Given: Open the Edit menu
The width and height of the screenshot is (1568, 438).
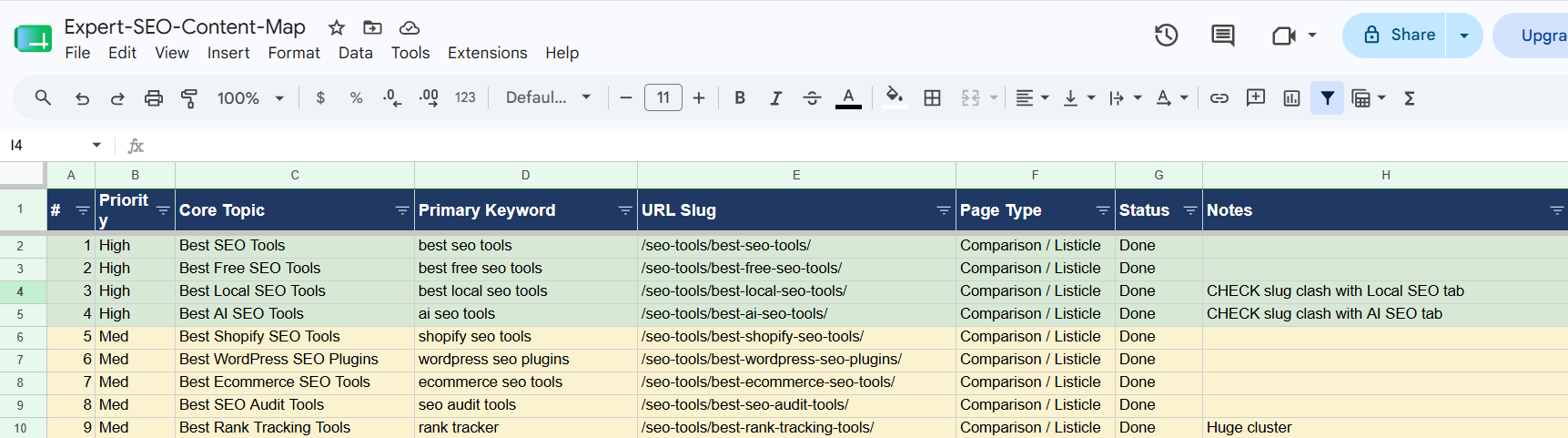Looking at the screenshot, I should click(x=122, y=53).
